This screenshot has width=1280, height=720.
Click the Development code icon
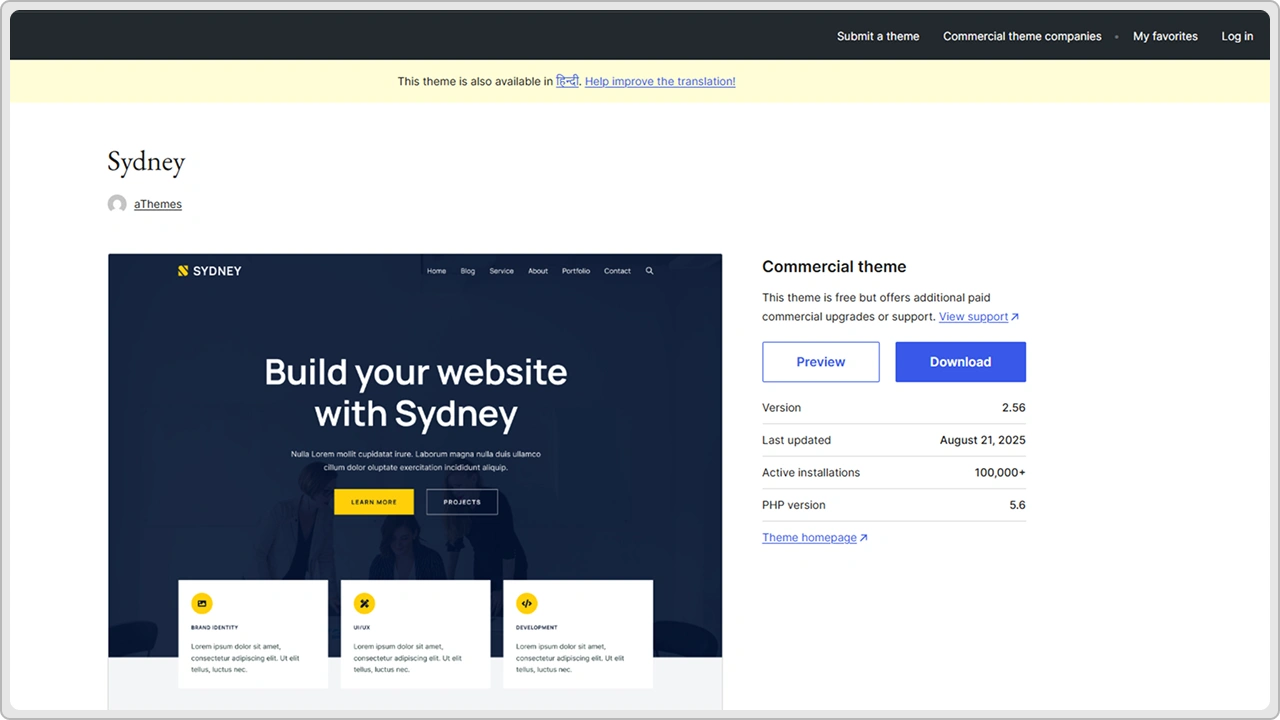527,603
